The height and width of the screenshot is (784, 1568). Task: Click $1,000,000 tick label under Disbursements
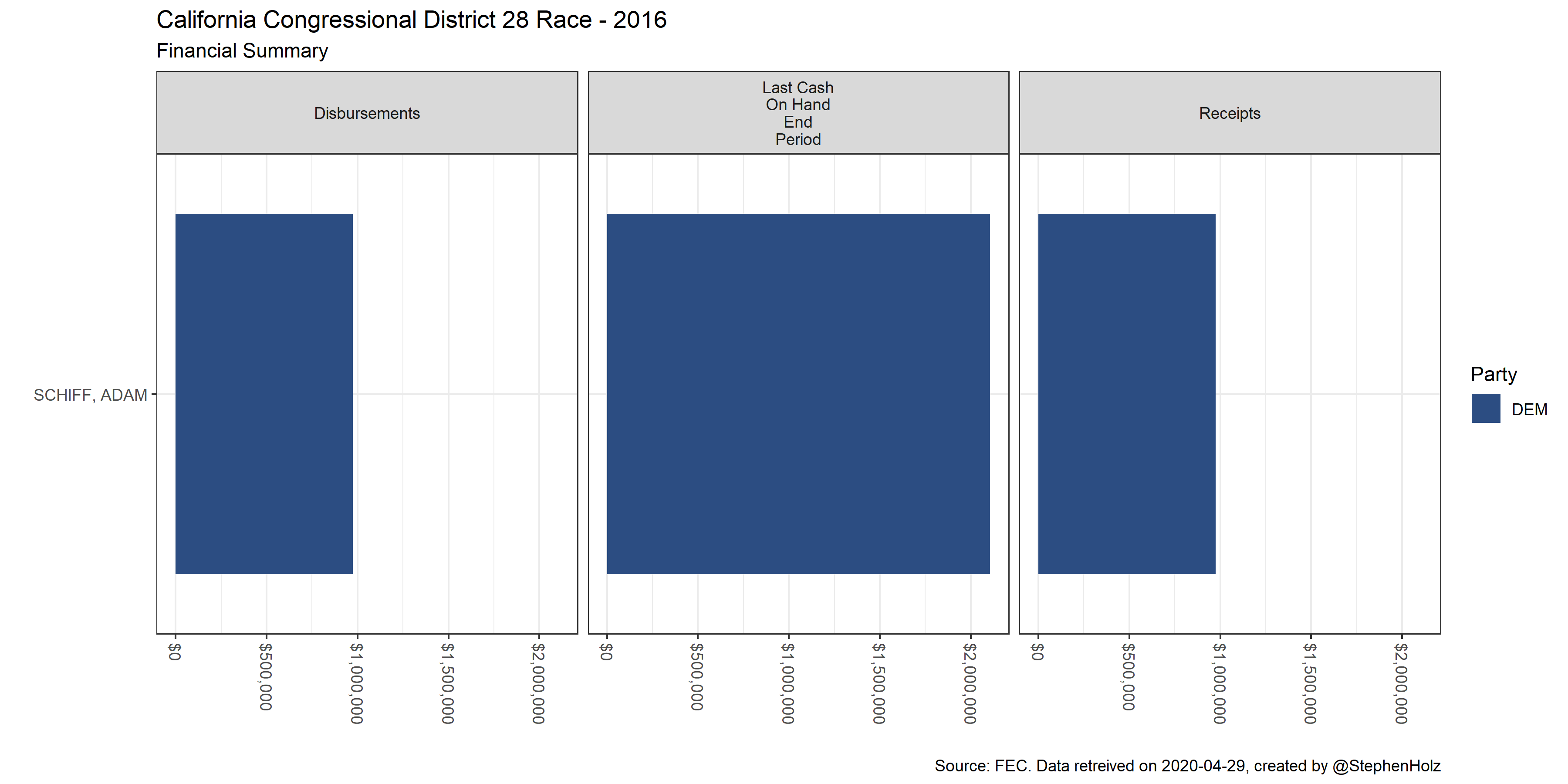[x=357, y=683]
